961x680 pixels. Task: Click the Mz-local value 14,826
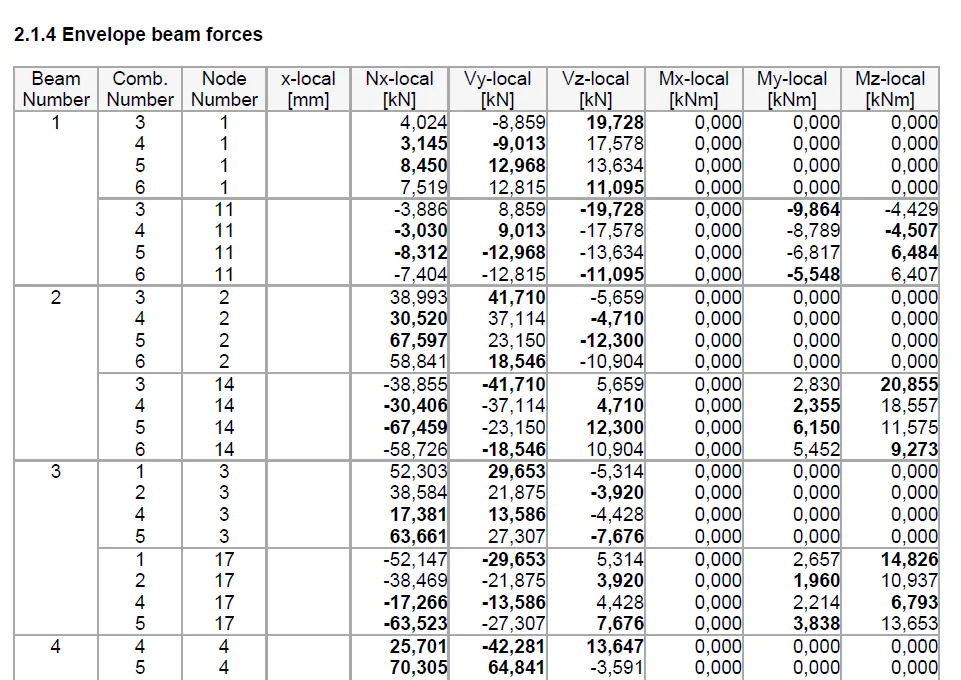pos(909,559)
